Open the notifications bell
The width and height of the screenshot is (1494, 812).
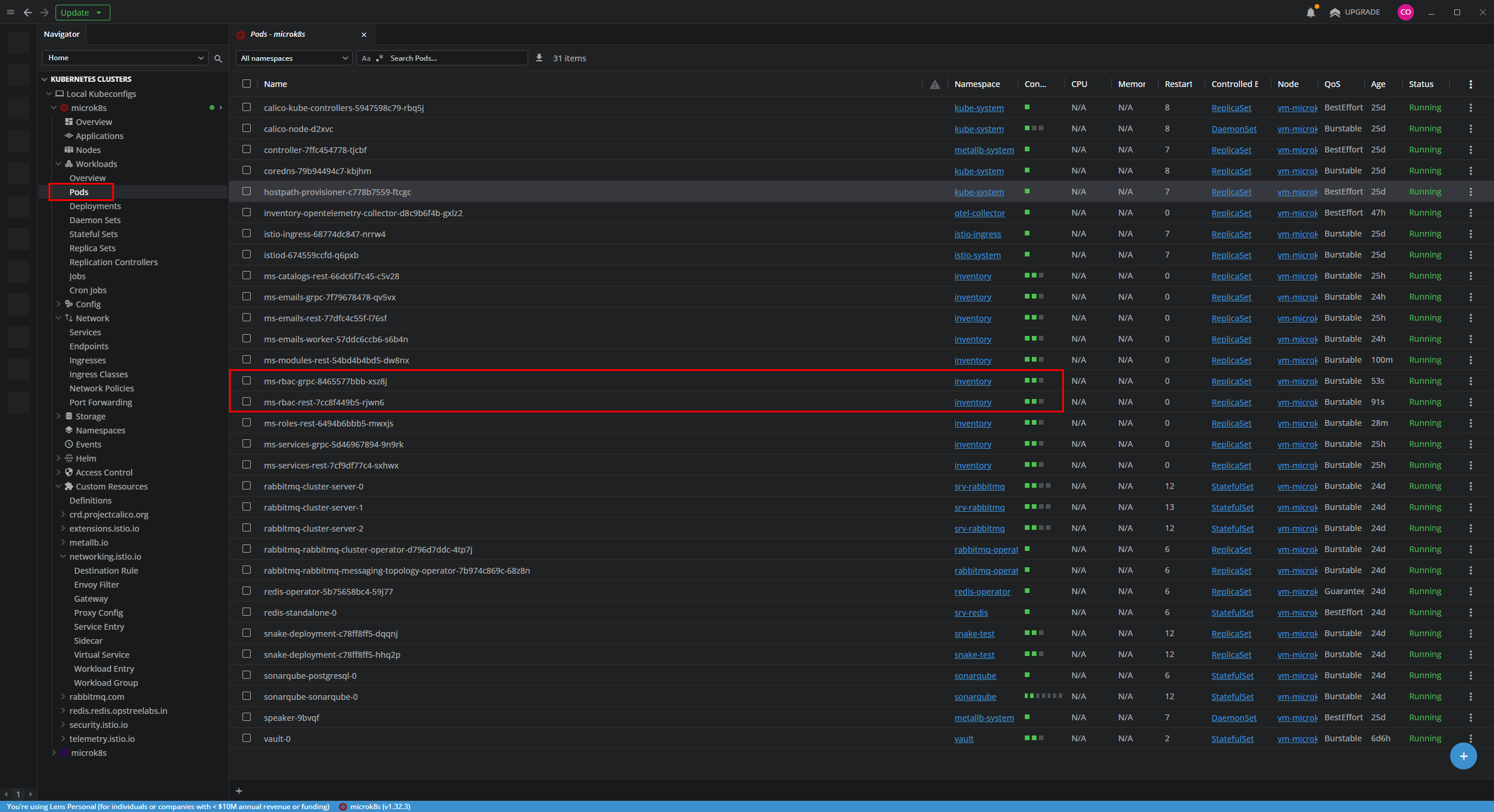click(1311, 12)
